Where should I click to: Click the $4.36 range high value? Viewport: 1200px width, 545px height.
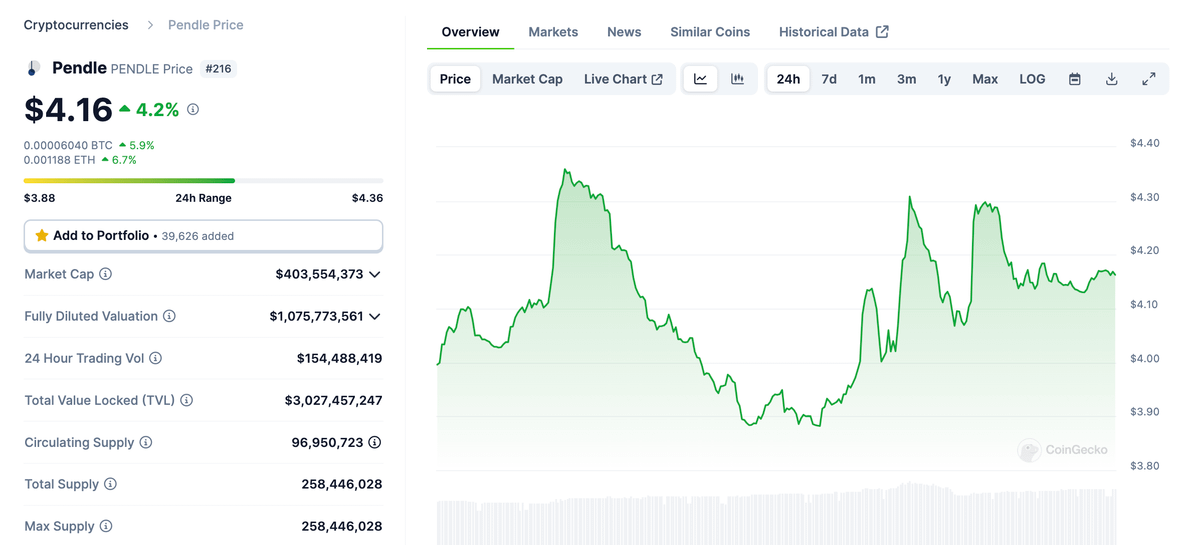pos(367,198)
